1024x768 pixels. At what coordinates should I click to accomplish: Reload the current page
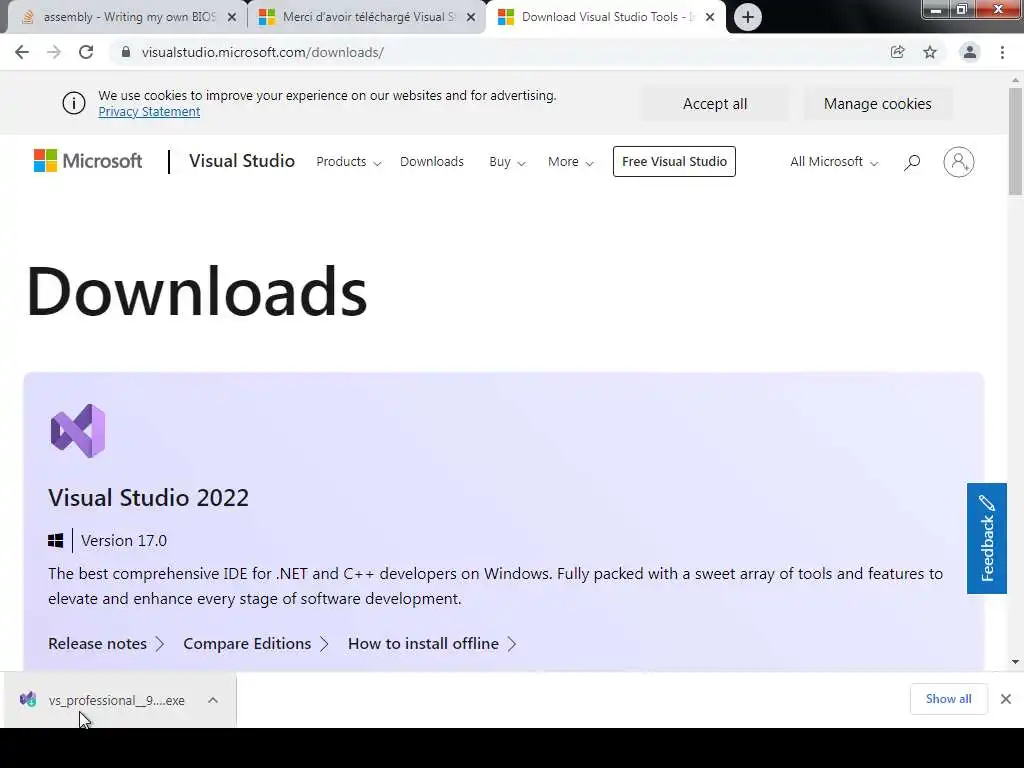coord(86,52)
